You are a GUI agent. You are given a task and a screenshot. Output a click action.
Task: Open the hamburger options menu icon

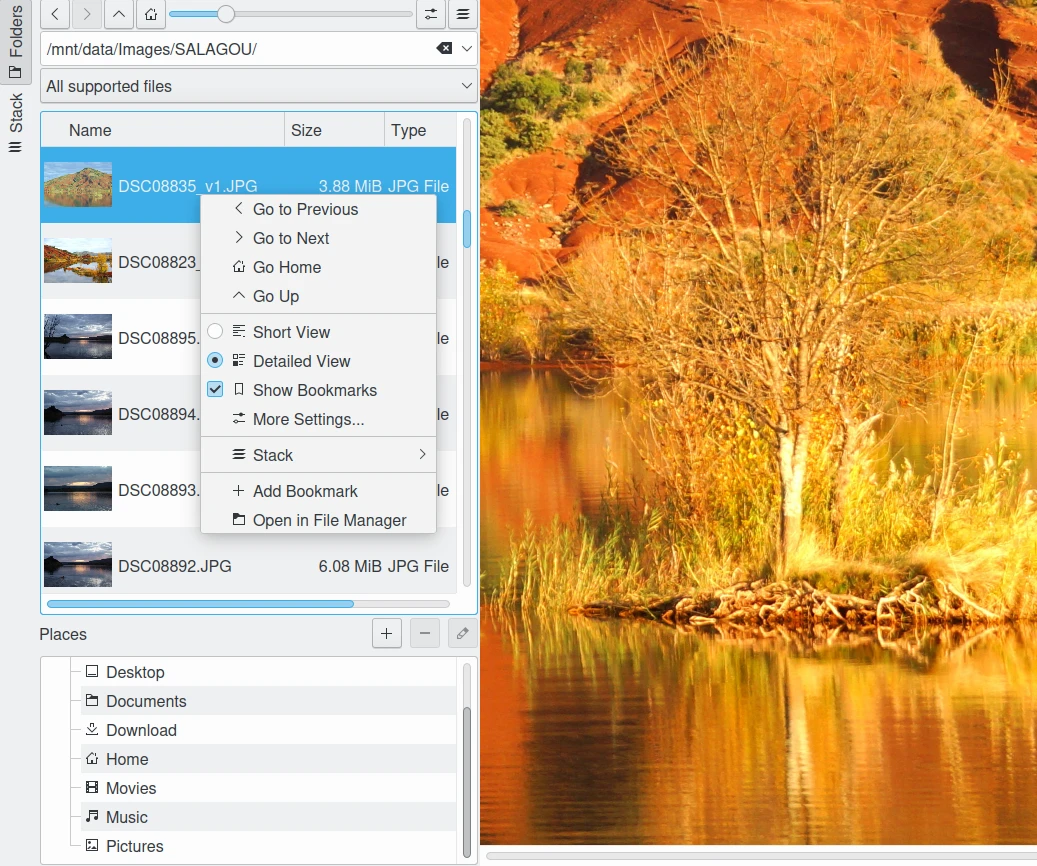(462, 14)
